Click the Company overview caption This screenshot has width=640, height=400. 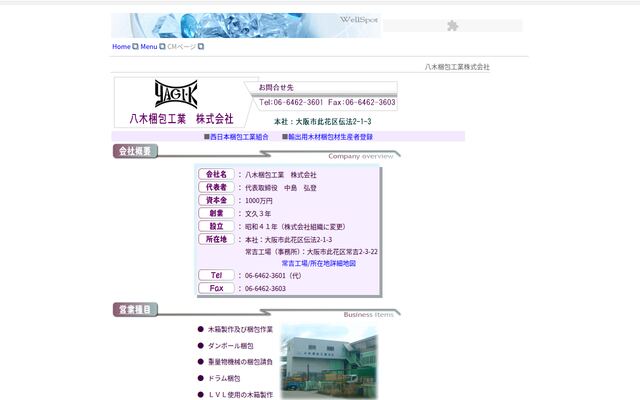(x=361, y=156)
